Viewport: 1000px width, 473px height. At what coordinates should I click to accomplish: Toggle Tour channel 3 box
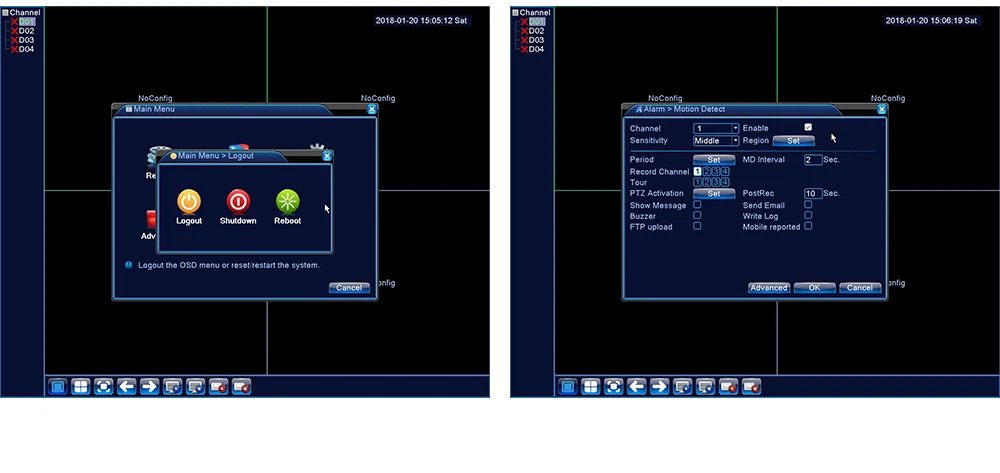pos(716,182)
